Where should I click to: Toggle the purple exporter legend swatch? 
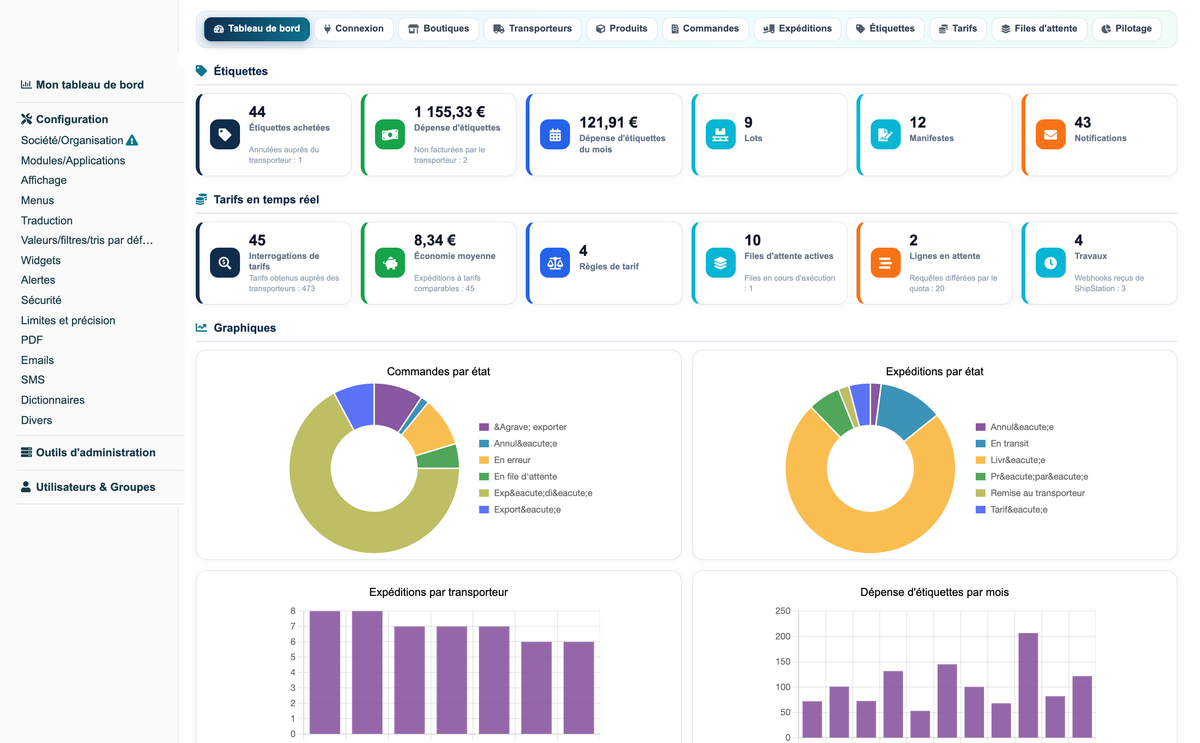click(484, 427)
